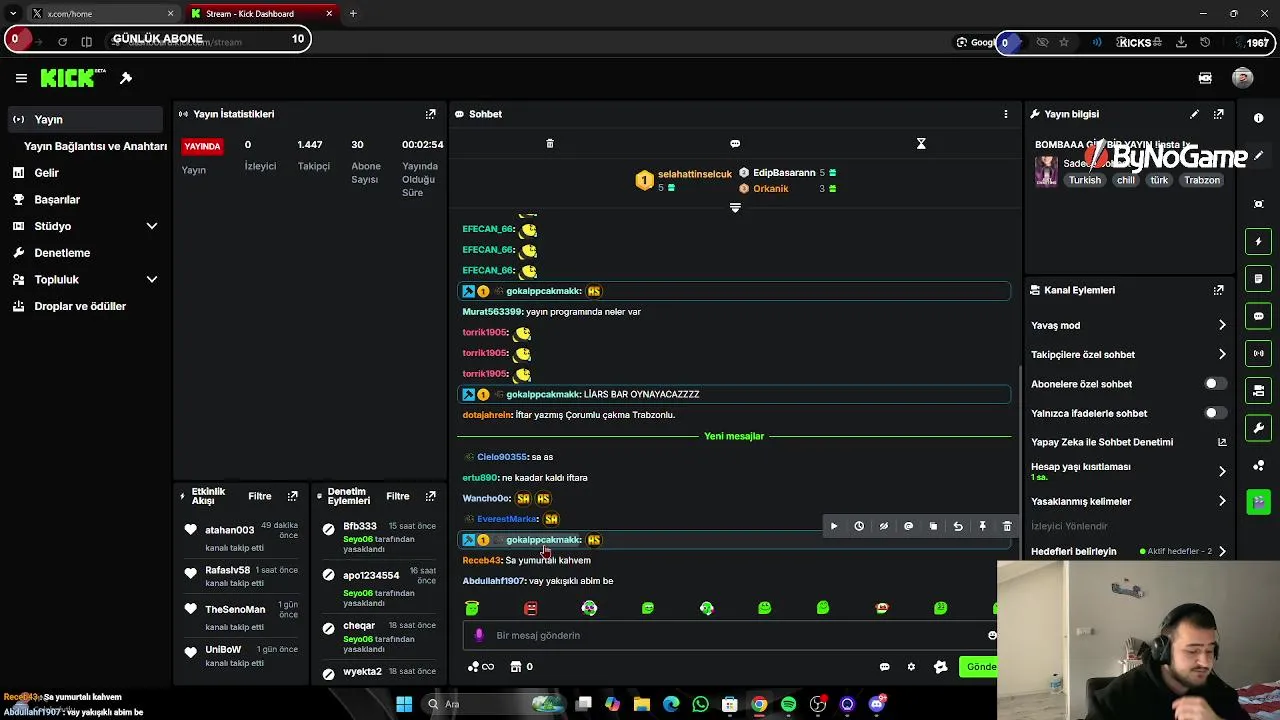This screenshot has height=720, width=1280.
Task: Open the Sohbet panel three-dot menu
Action: [1006, 114]
